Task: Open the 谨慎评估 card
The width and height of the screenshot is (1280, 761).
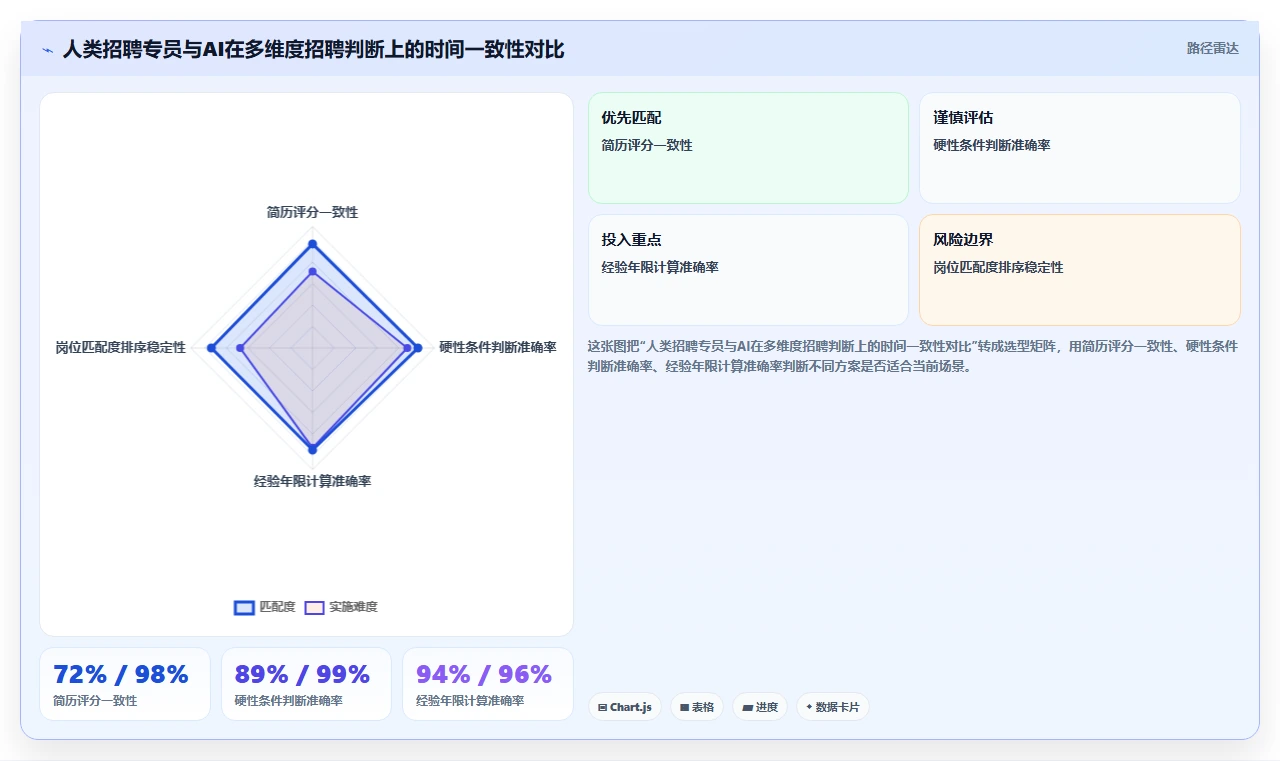Action: point(1080,148)
